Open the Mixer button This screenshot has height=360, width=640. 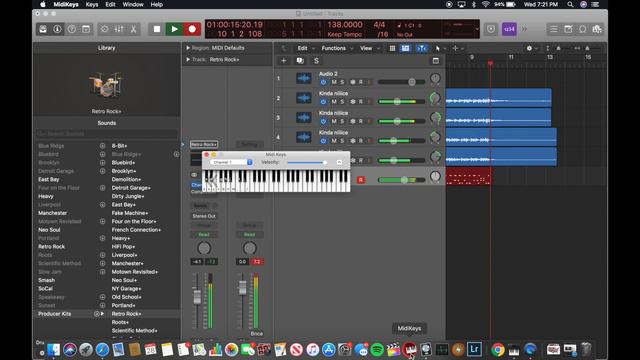click(x=119, y=29)
